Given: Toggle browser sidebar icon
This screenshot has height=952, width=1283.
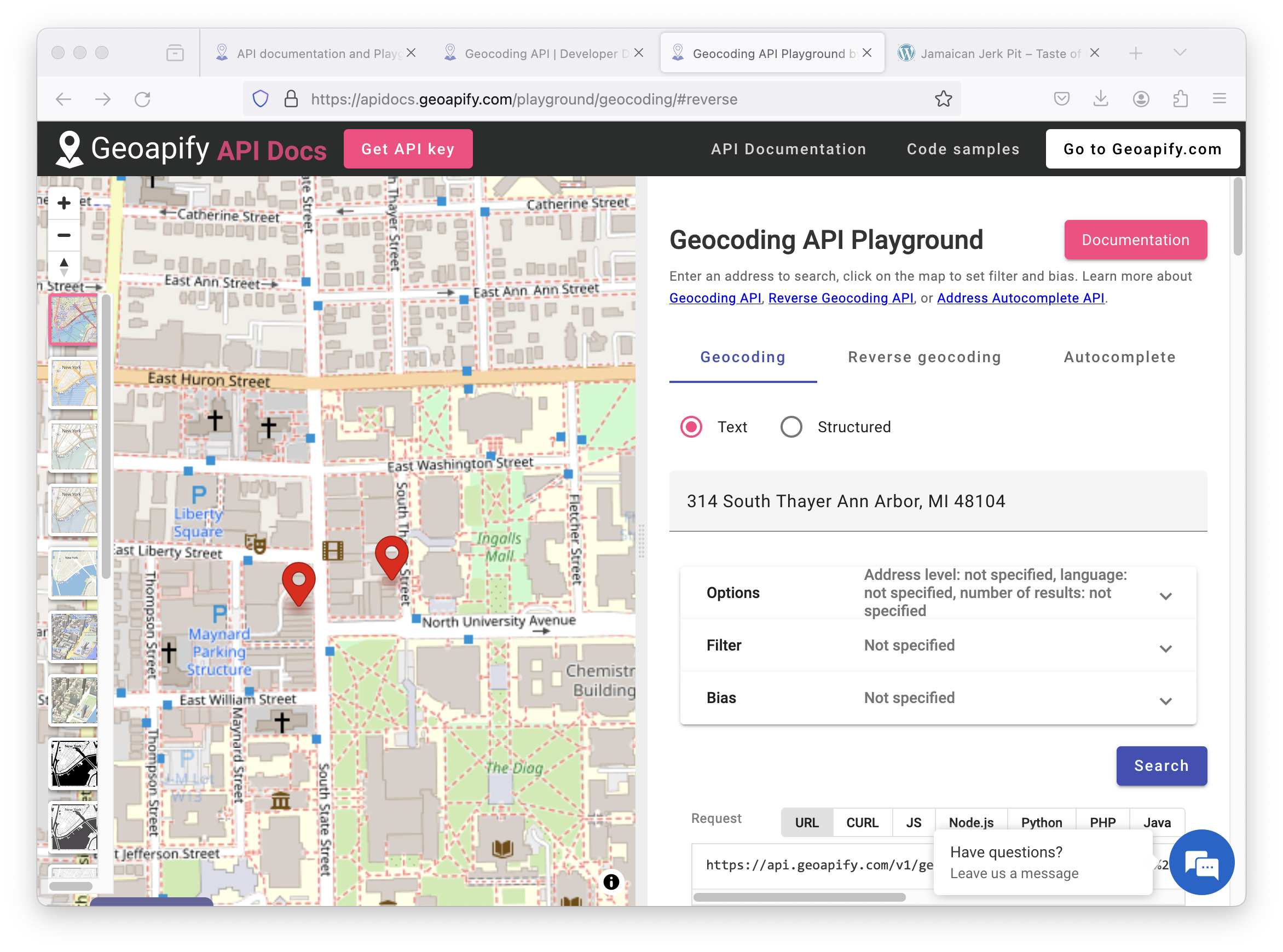Looking at the screenshot, I should [x=175, y=53].
